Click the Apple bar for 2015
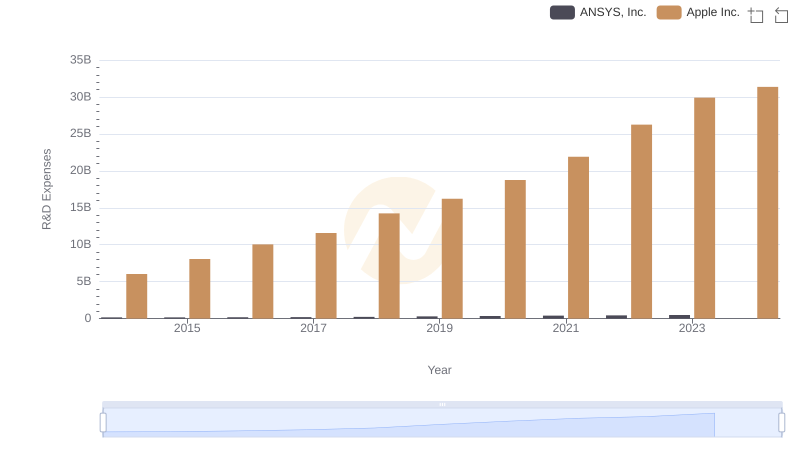Screen dimensions: 800x461 (x=199, y=289)
